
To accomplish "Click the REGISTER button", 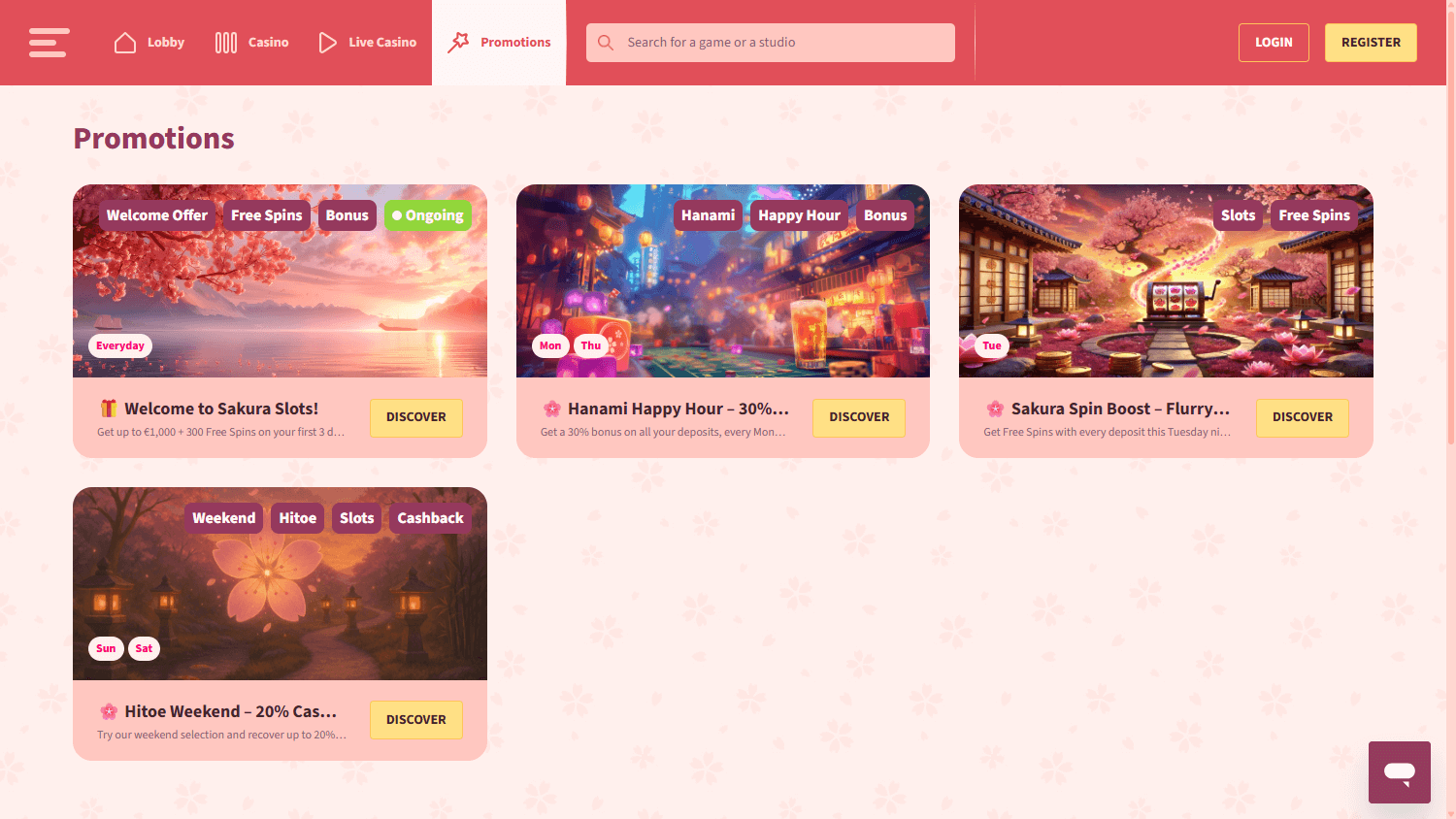I will coord(1371,42).
